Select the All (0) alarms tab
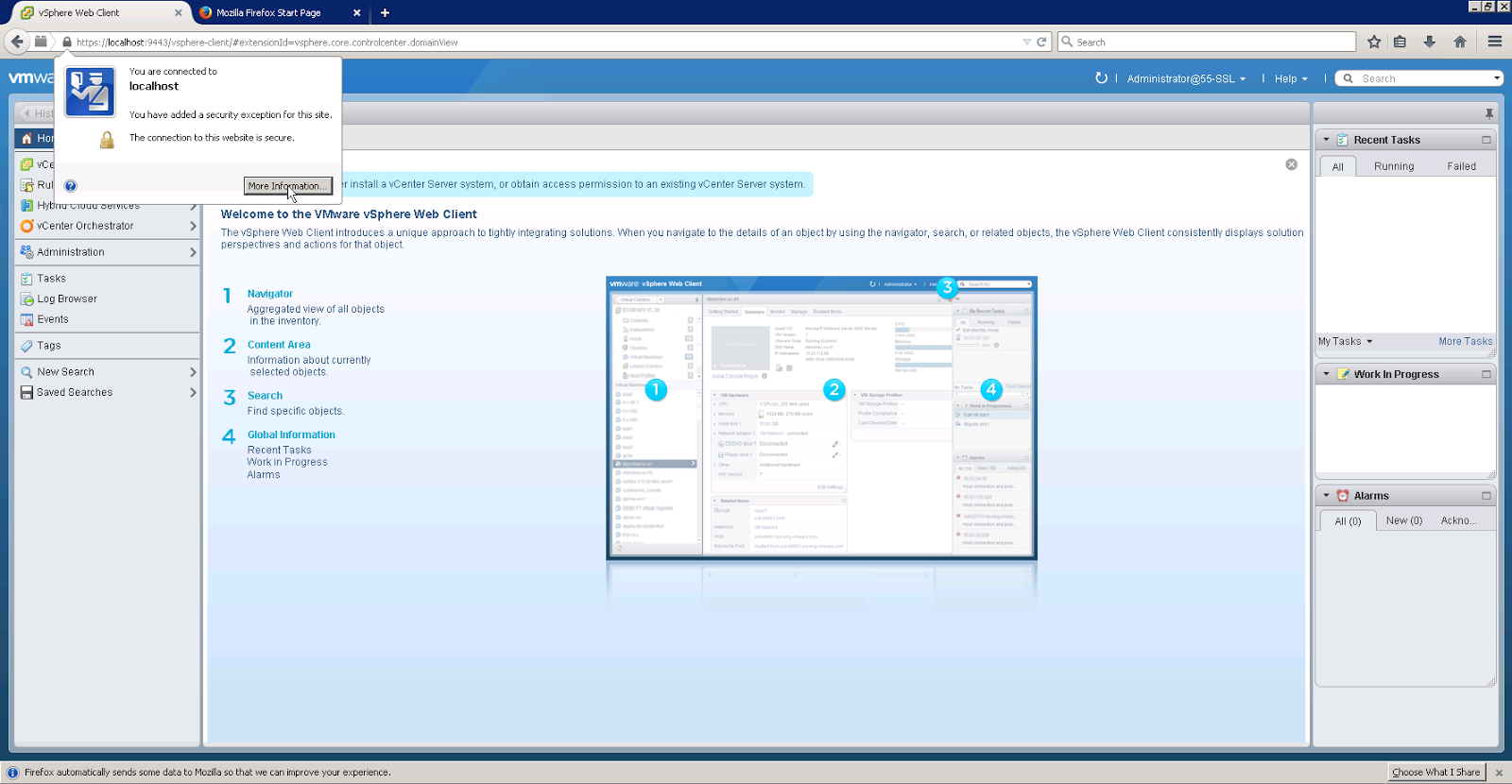 point(1348,521)
